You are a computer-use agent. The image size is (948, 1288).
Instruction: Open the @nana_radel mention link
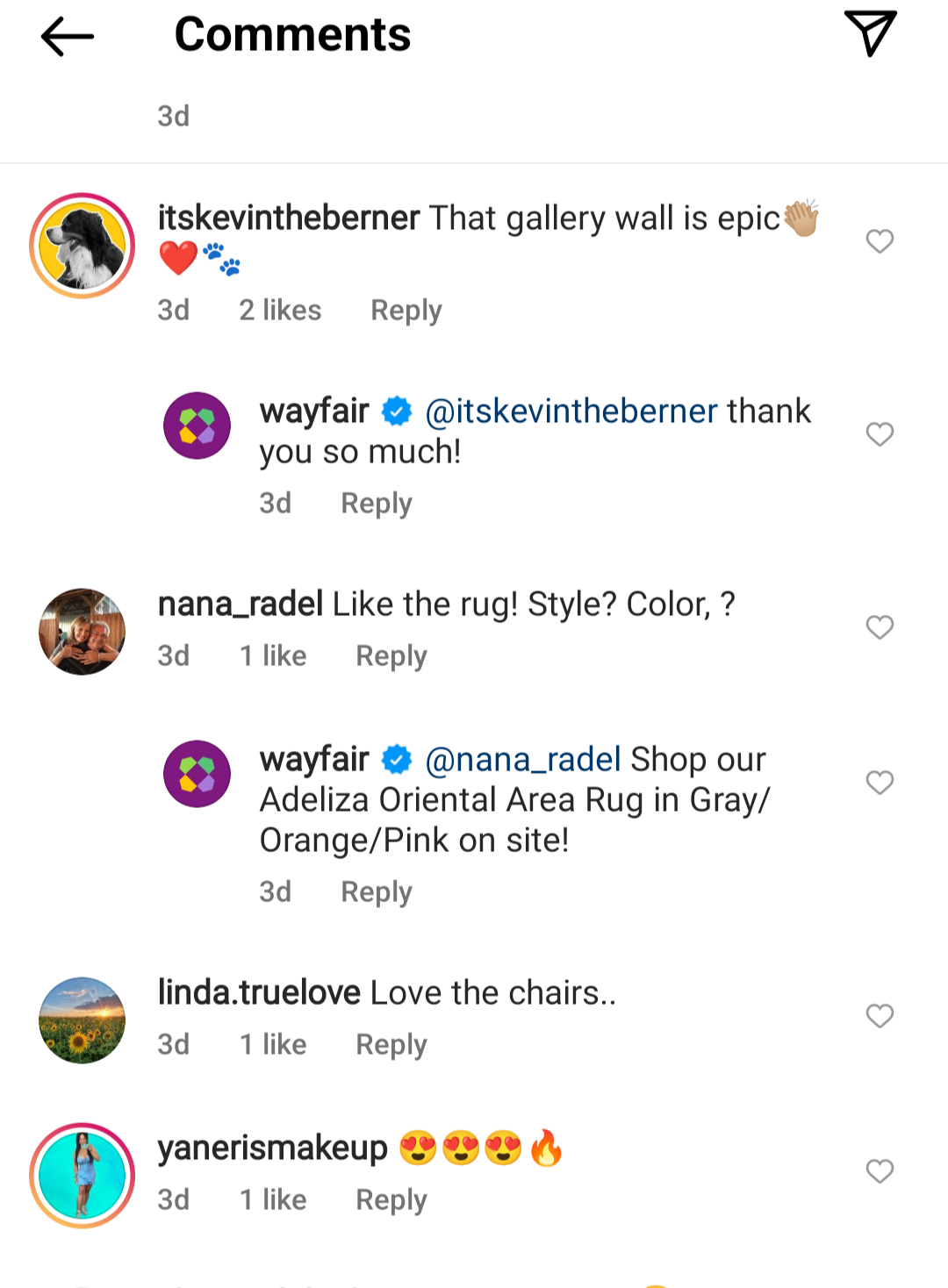pos(523,759)
